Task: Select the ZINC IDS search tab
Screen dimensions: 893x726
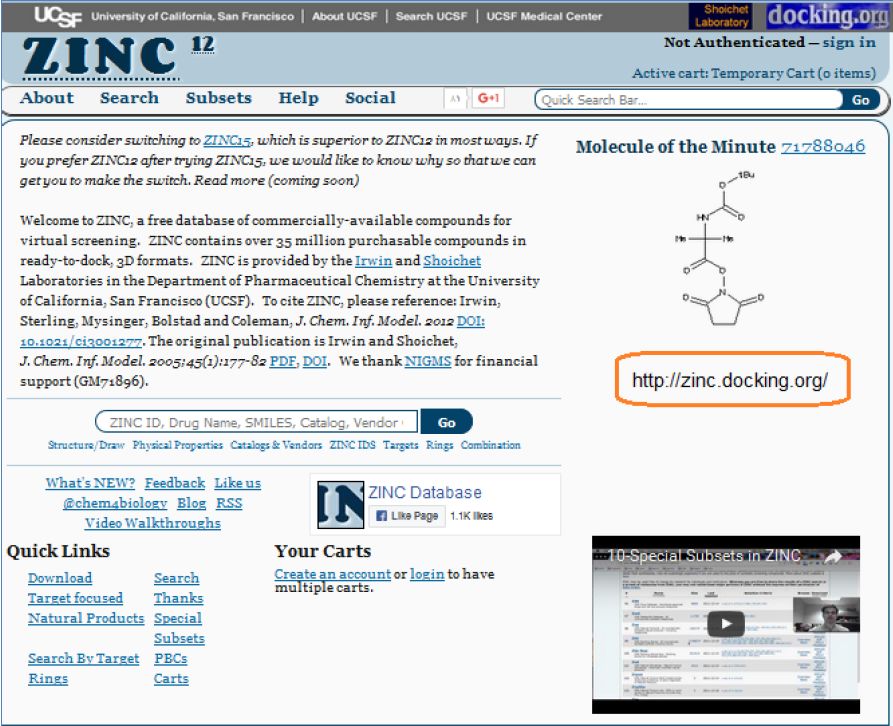Action: click(x=353, y=445)
